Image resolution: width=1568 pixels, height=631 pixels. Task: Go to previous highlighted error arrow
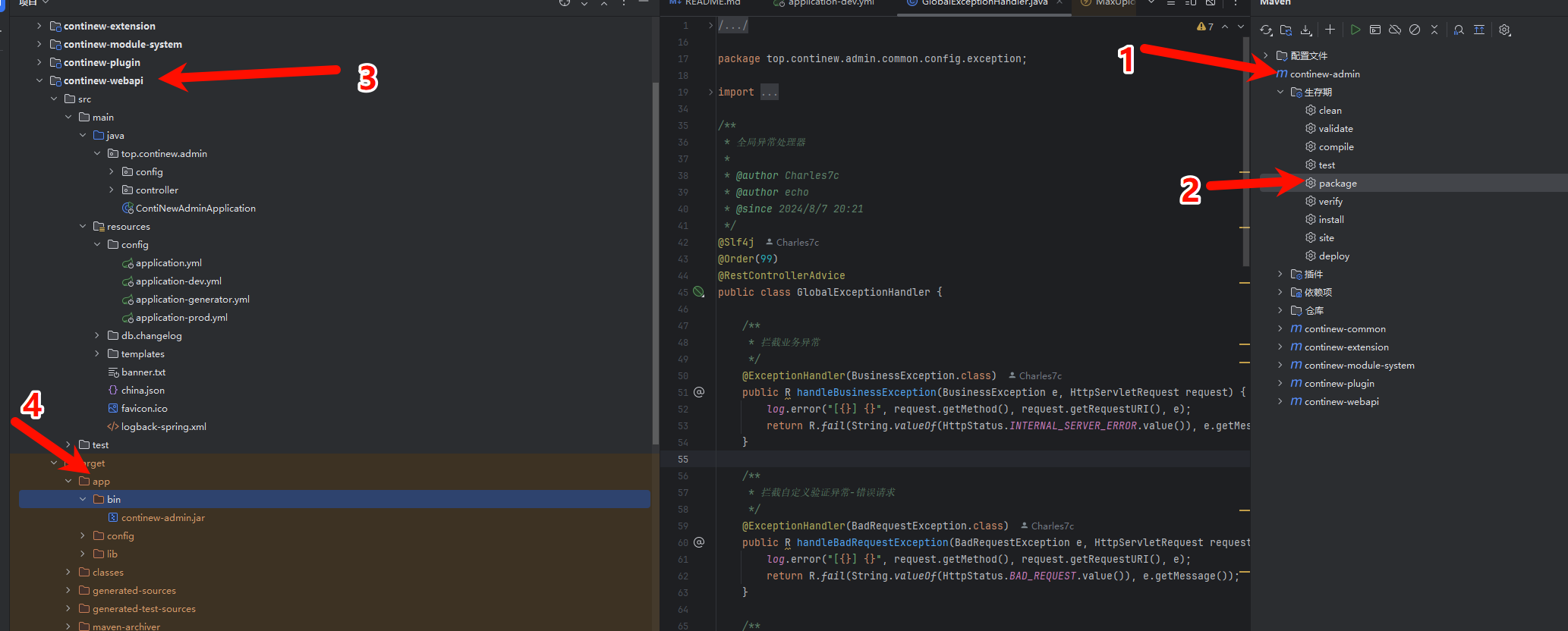(x=1225, y=27)
